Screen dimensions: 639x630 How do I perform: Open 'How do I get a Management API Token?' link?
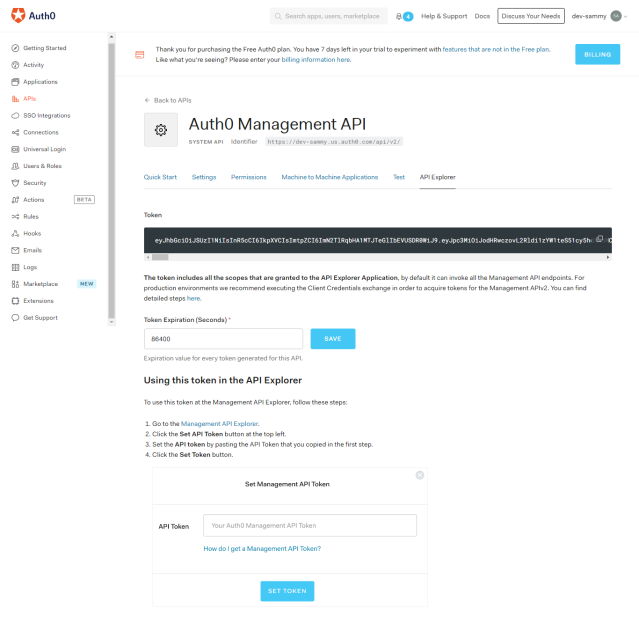point(262,548)
